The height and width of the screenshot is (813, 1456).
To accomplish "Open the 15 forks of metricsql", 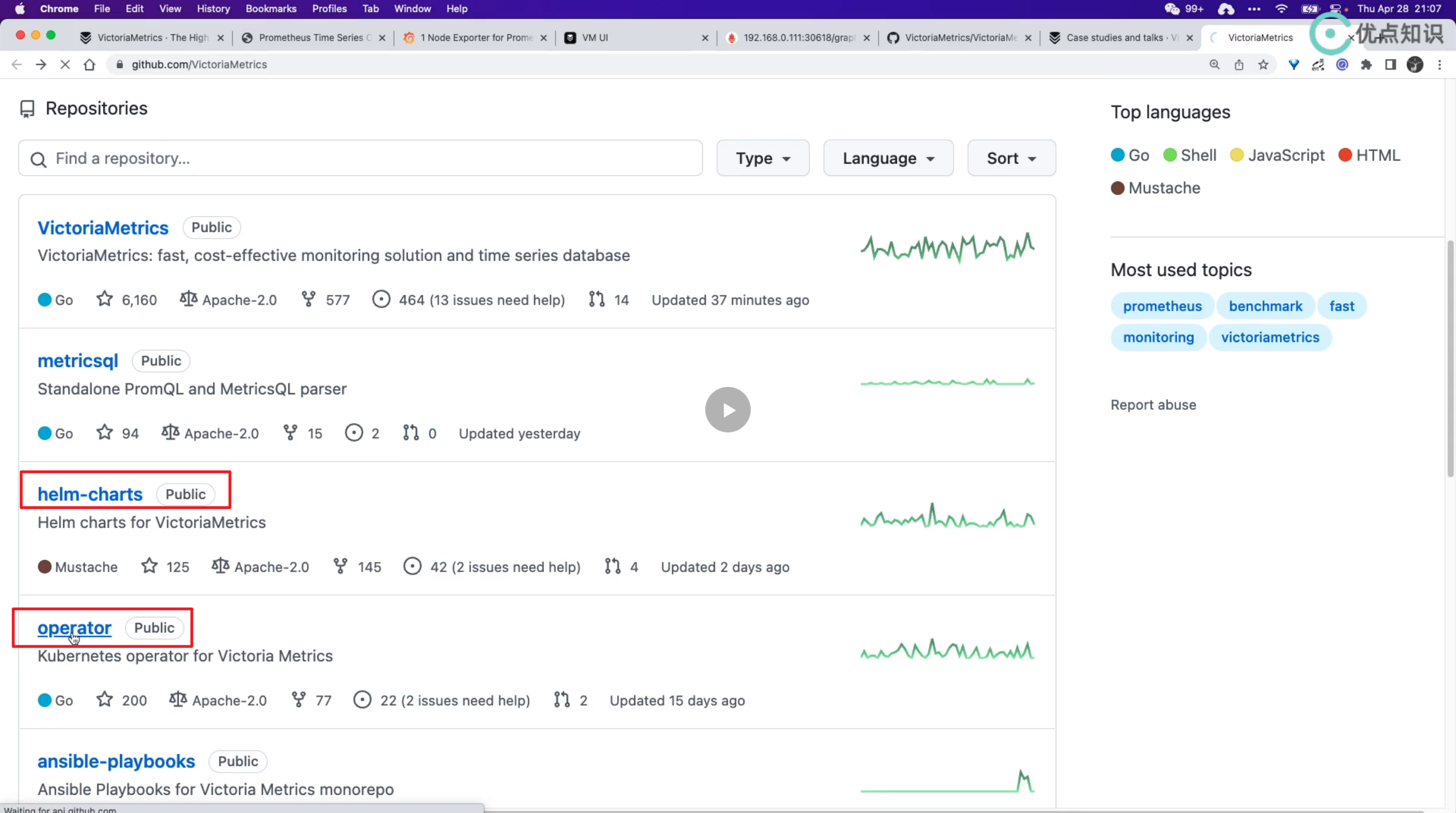I will [303, 434].
